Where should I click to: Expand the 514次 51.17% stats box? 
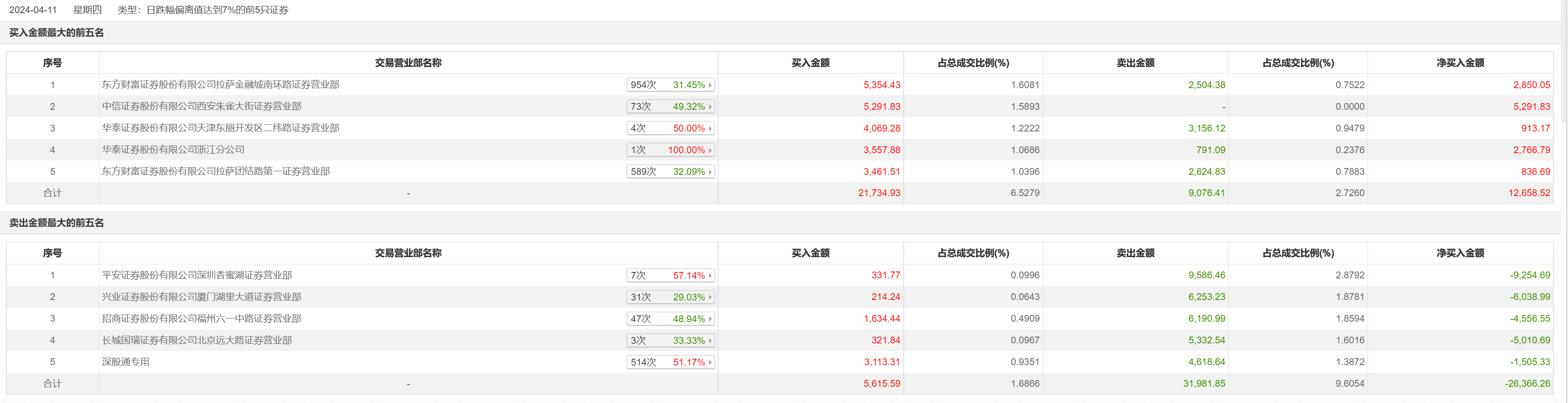[x=670, y=361]
